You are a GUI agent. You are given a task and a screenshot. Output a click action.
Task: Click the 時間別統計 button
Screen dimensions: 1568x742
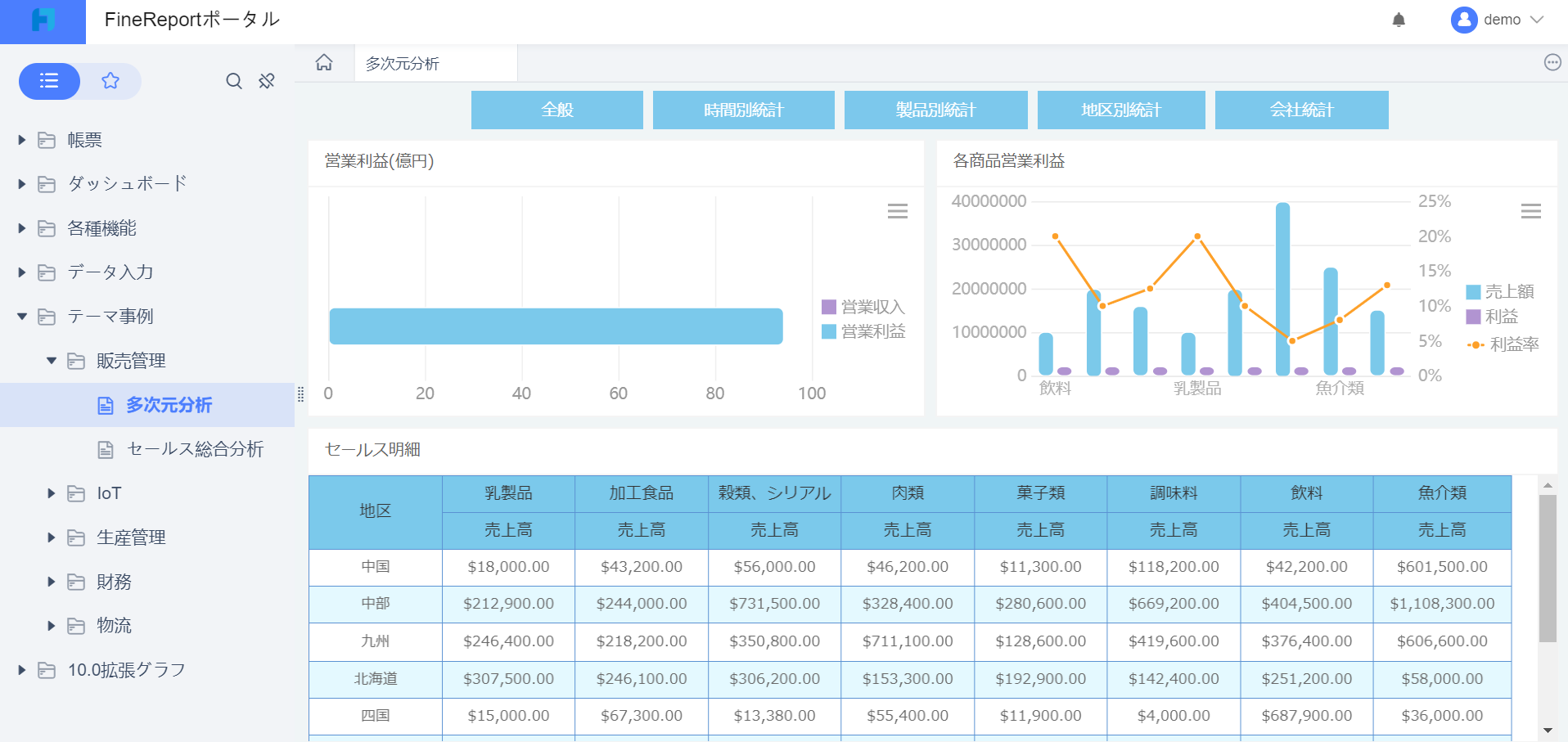coord(743,110)
